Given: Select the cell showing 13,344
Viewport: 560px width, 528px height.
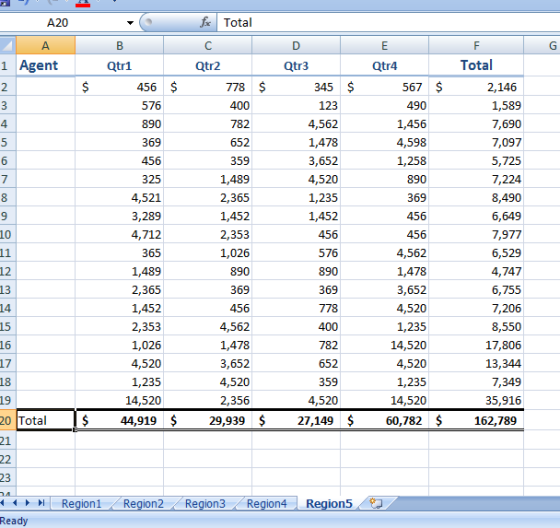Looking at the screenshot, I should [x=476, y=363].
